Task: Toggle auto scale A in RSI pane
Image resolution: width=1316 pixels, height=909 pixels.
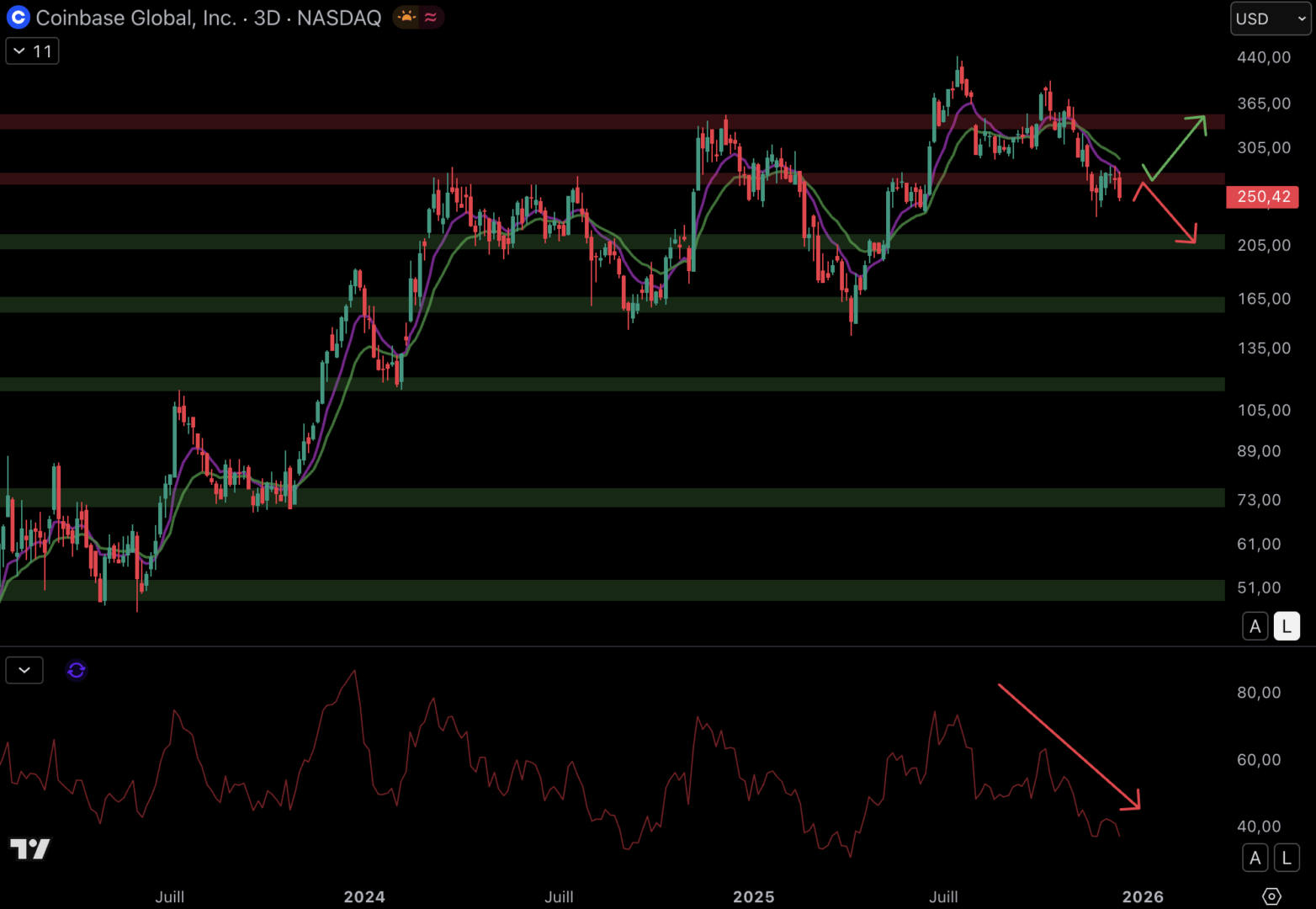Action: (1255, 858)
